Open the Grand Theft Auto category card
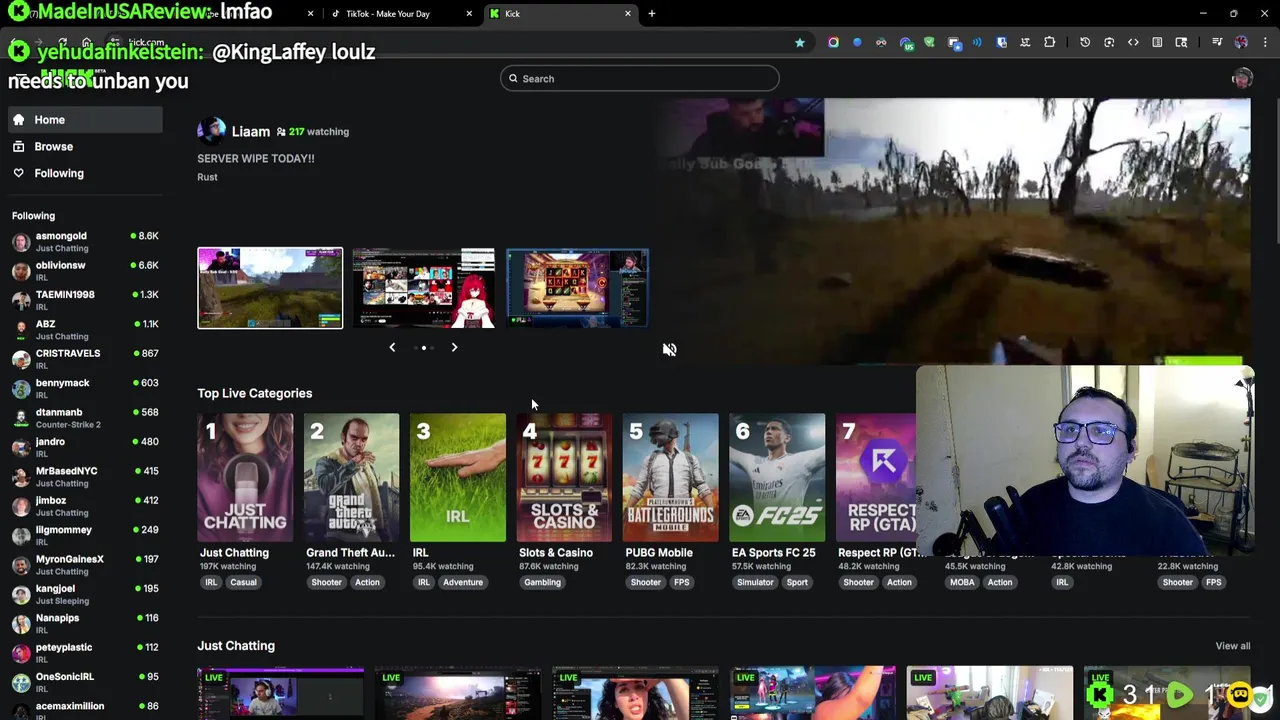The height and width of the screenshot is (720, 1280). pyautogui.click(x=351, y=477)
